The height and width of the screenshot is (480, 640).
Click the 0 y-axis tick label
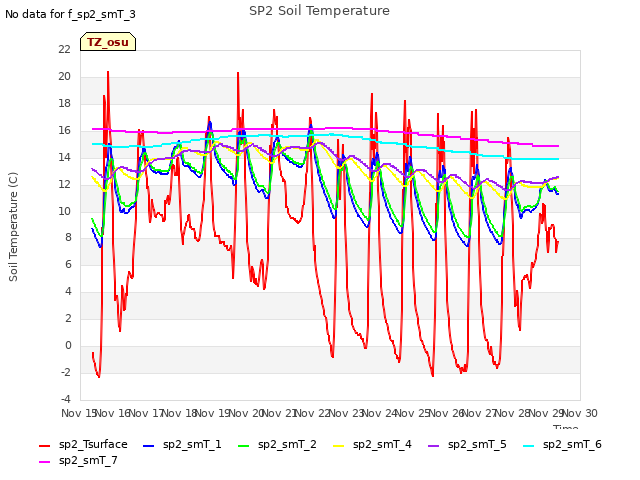coord(68,345)
